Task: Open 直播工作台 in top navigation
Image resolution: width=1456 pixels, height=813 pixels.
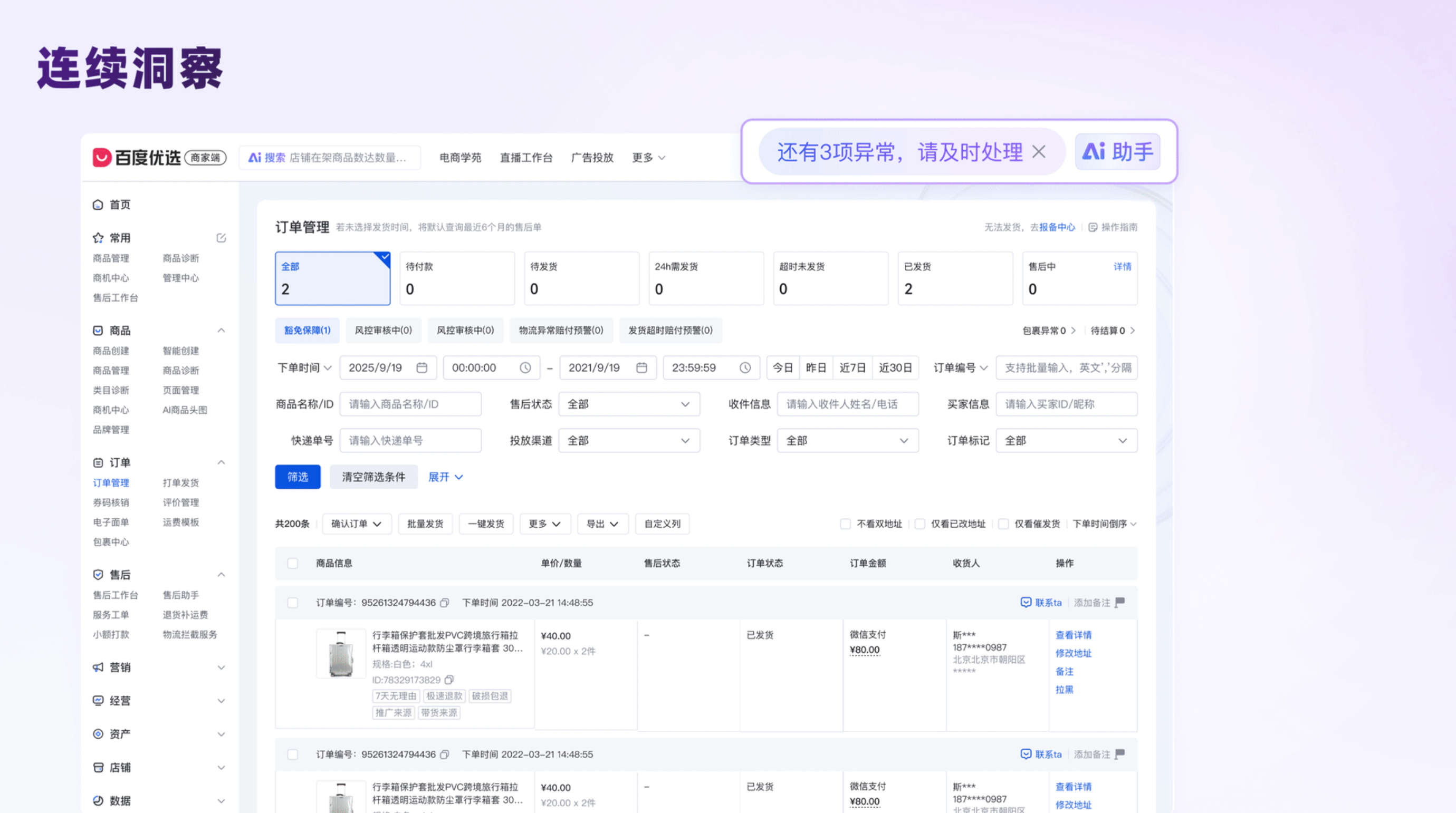Action: [x=525, y=158]
